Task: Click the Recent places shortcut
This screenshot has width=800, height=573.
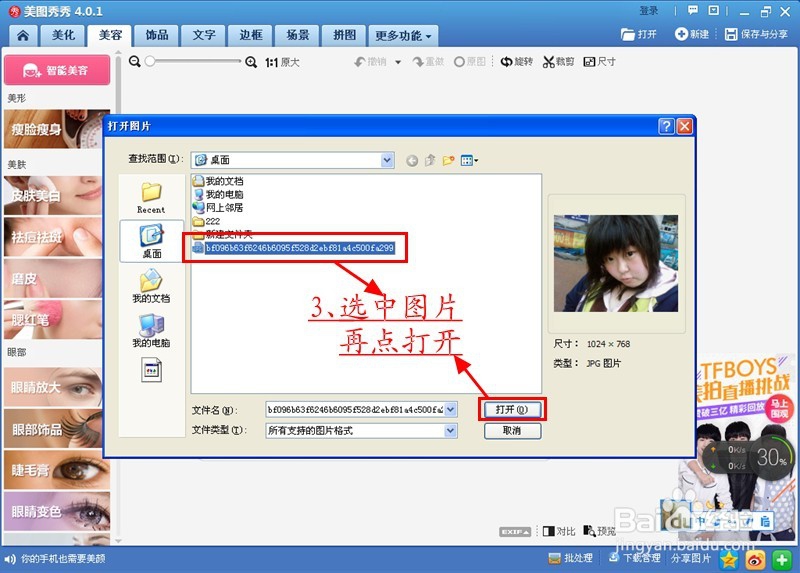Action: click(x=151, y=197)
